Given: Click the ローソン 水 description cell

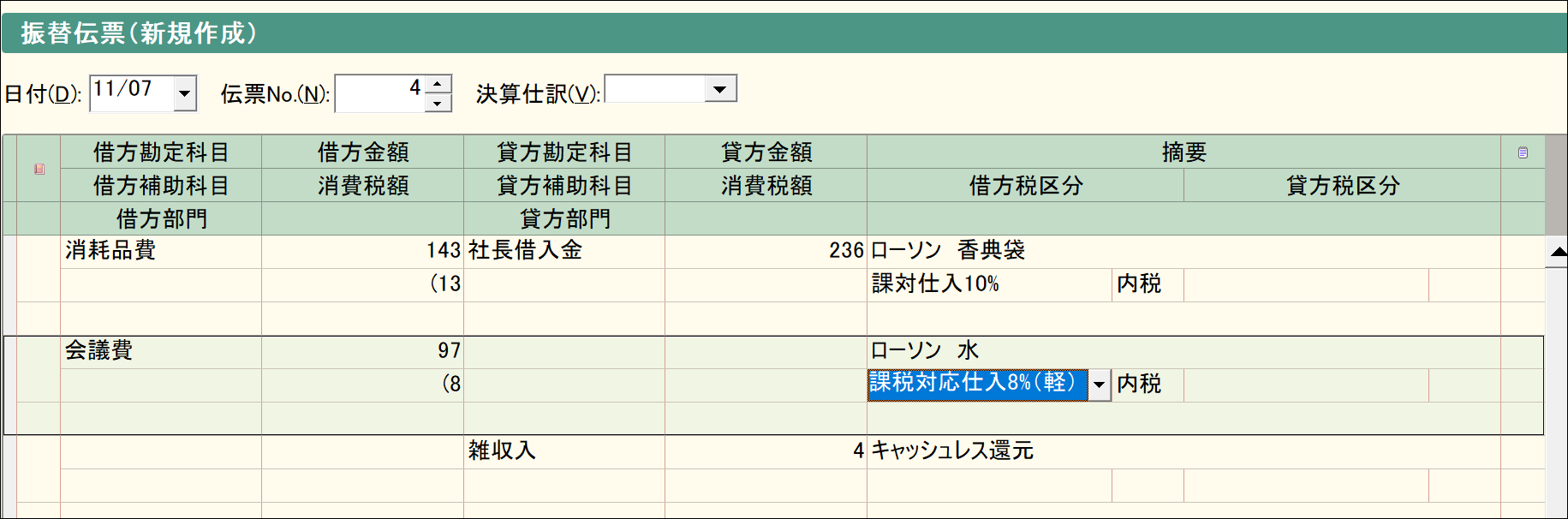Looking at the screenshot, I should tap(1184, 351).
